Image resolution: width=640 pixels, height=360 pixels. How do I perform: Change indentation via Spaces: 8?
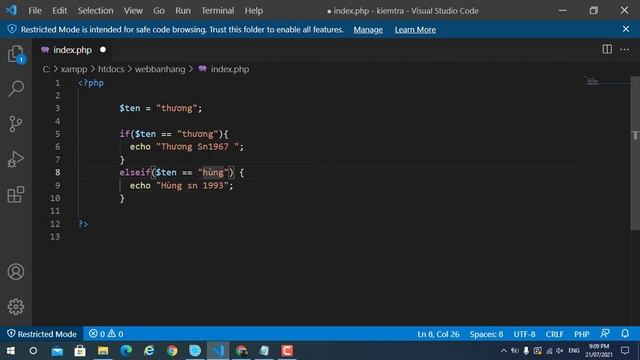[486, 334]
